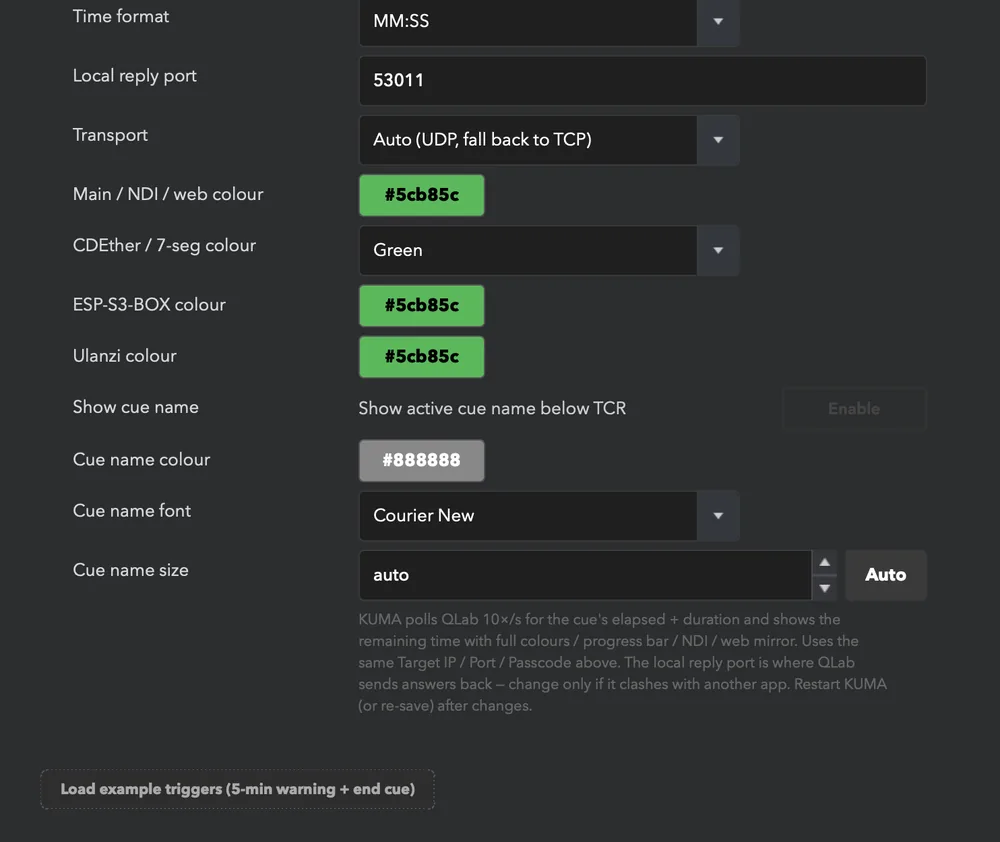The image size is (1000, 842).
Task: Enable show active cue name below TCR
Action: click(x=854, y=409)
